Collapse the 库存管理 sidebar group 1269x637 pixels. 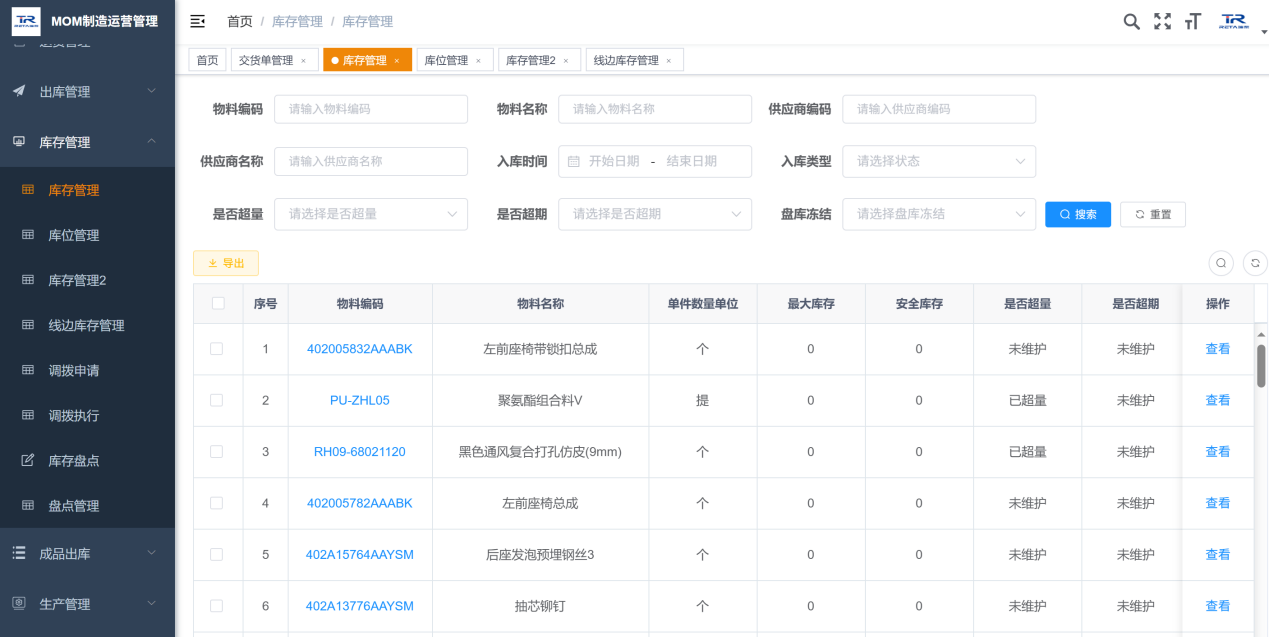(x=87, y=142)
